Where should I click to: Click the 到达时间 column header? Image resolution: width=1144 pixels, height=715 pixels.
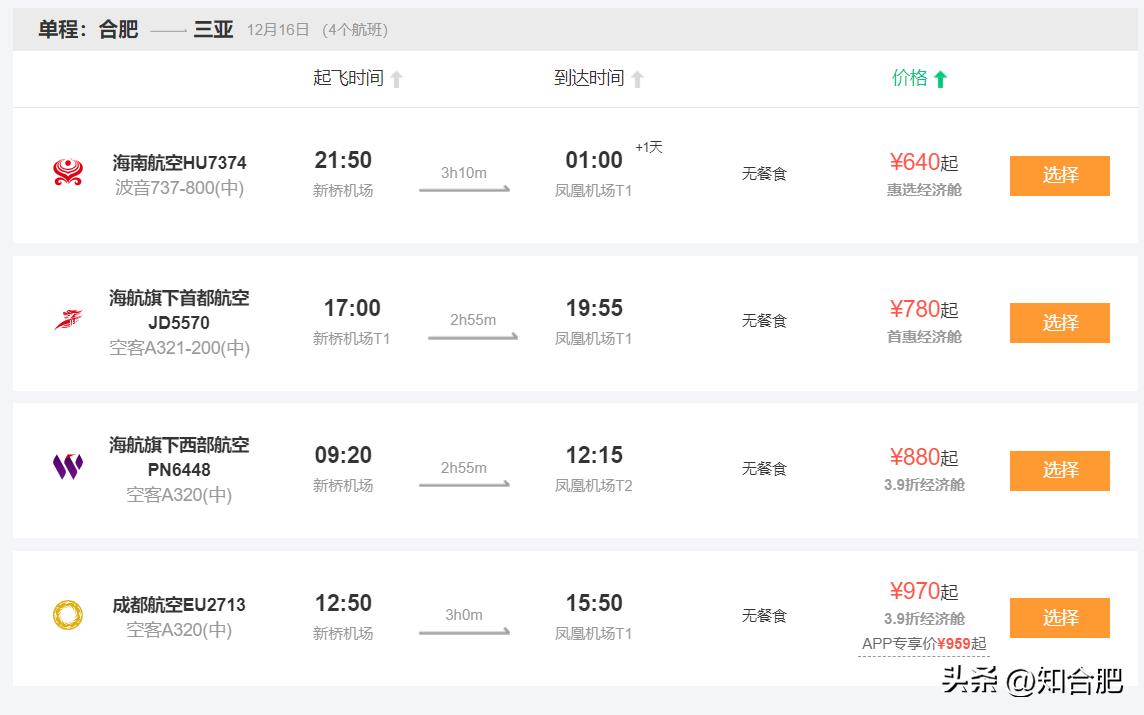click(x=589, y=78)
